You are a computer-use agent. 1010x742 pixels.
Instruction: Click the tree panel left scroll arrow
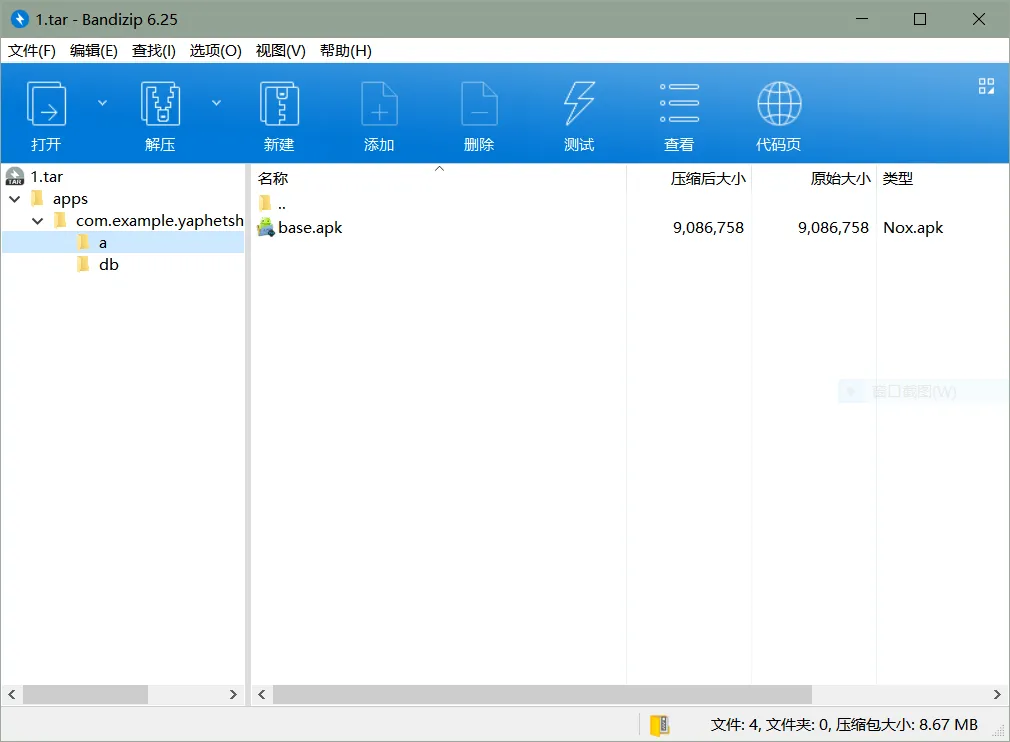click(12, 694)
